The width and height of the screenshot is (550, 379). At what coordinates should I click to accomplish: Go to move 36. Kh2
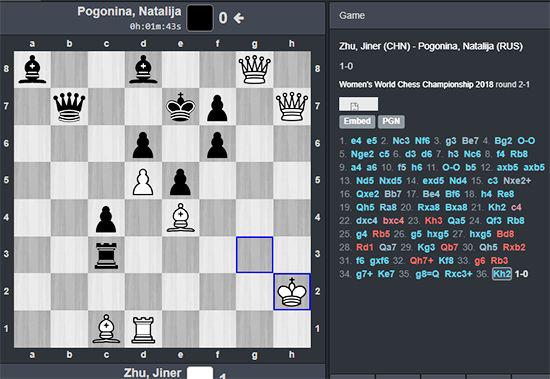tap(502, 274)
